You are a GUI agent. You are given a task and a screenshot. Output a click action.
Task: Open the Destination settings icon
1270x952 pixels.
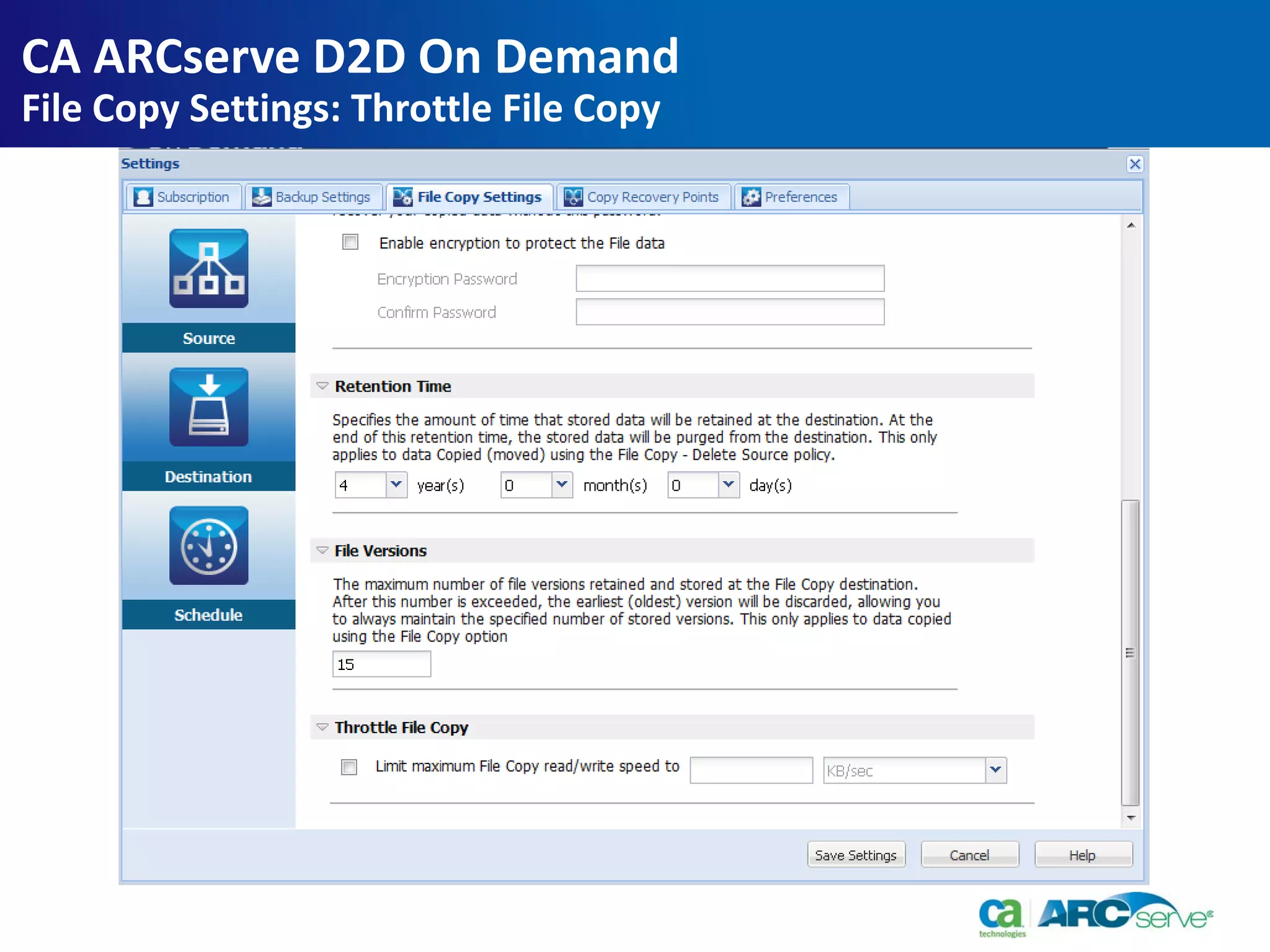(209, 407)
